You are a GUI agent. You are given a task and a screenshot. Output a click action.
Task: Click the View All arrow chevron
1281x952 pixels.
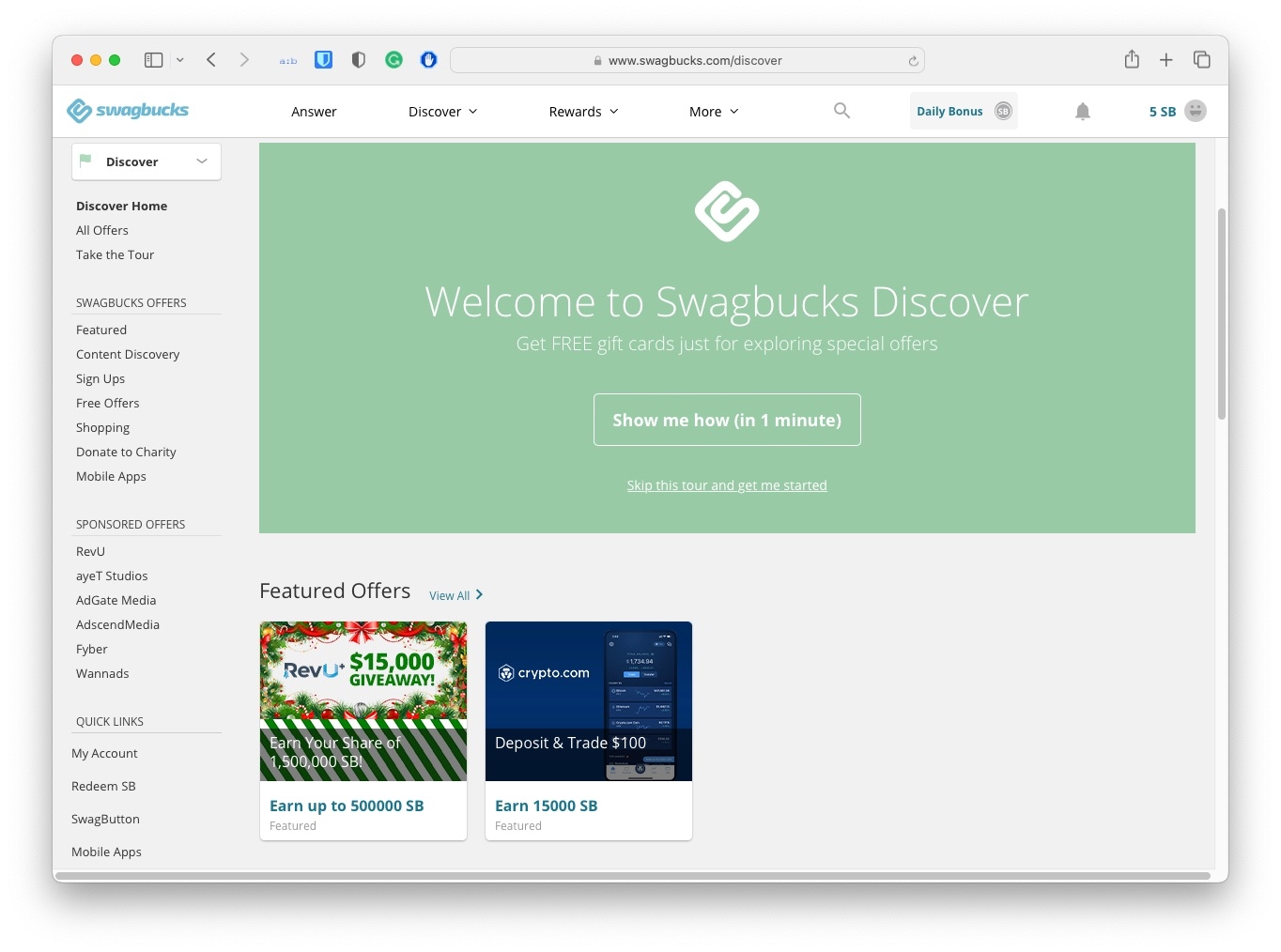tap(479, 595)
